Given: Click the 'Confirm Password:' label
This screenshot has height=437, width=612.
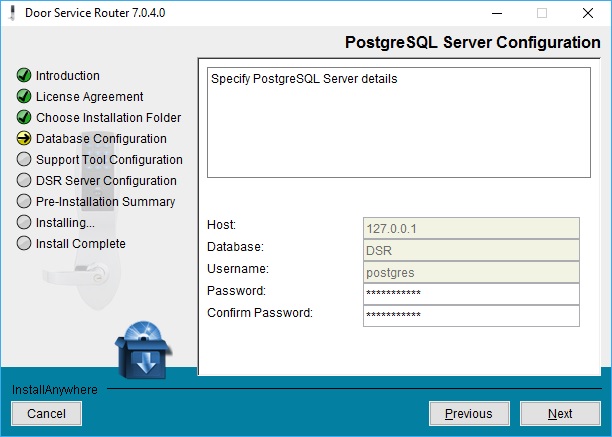Looking at the screenshot, I should point(260,313).
